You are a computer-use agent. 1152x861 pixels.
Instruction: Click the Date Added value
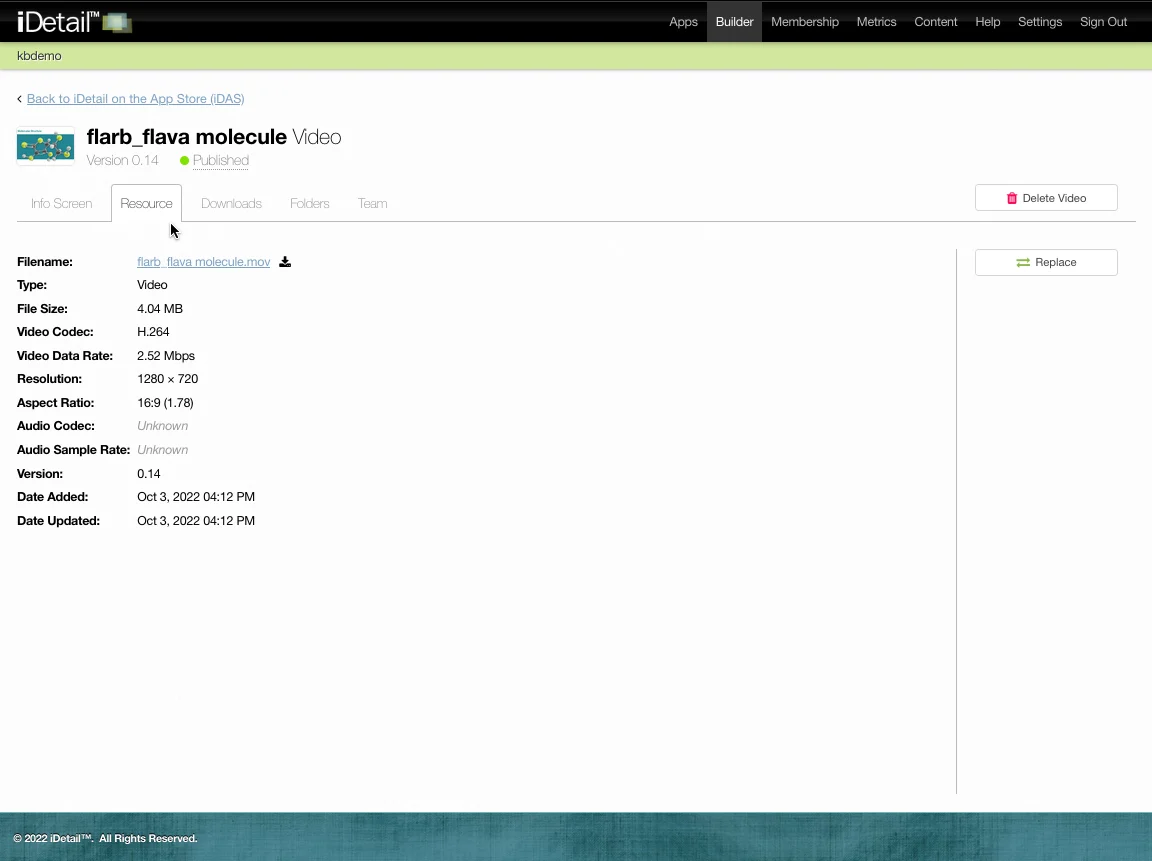[x=195, y=497]
